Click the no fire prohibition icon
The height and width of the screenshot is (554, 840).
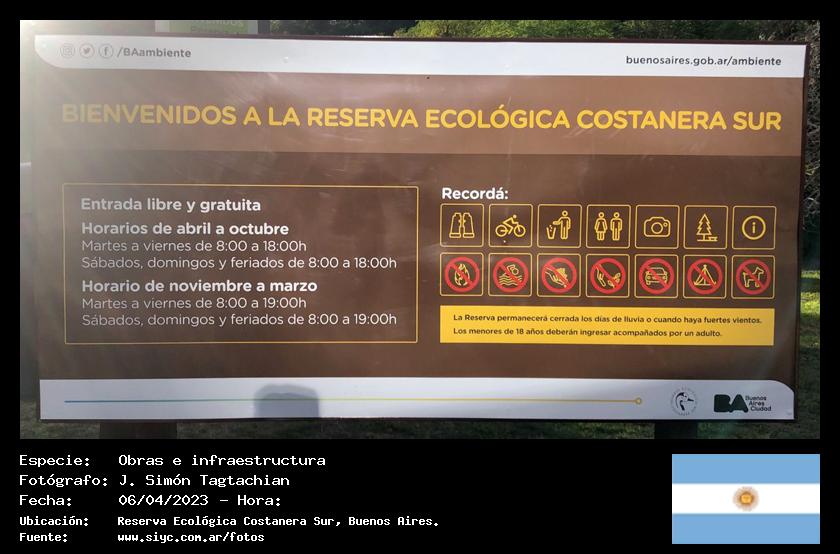coord(462,275)
